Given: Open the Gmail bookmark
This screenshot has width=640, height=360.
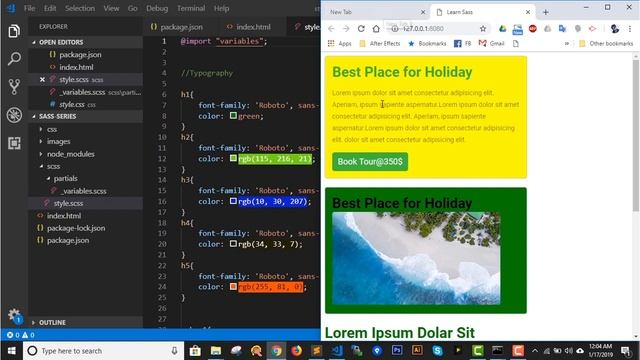Looking at the screenshot, I should 492,44.
